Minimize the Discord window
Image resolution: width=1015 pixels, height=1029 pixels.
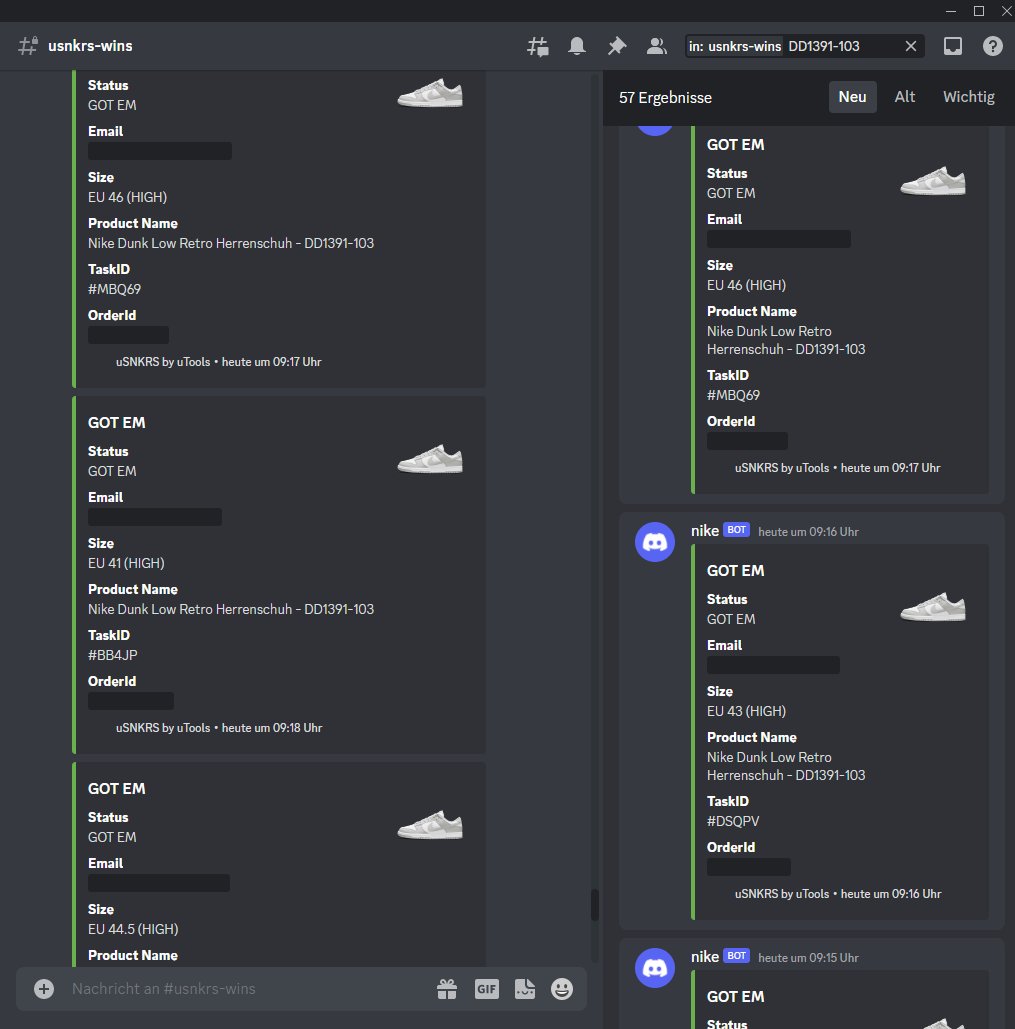tap(951, 11)
